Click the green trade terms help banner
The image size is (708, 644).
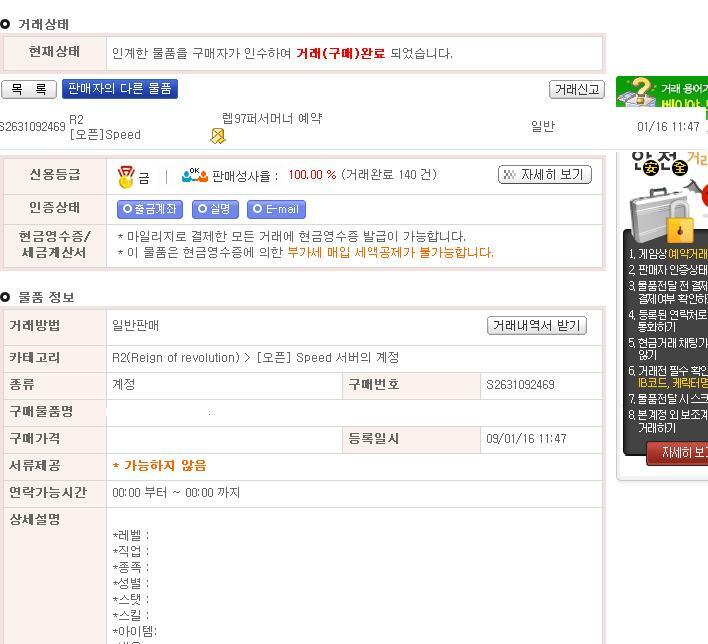coord(661,91)
